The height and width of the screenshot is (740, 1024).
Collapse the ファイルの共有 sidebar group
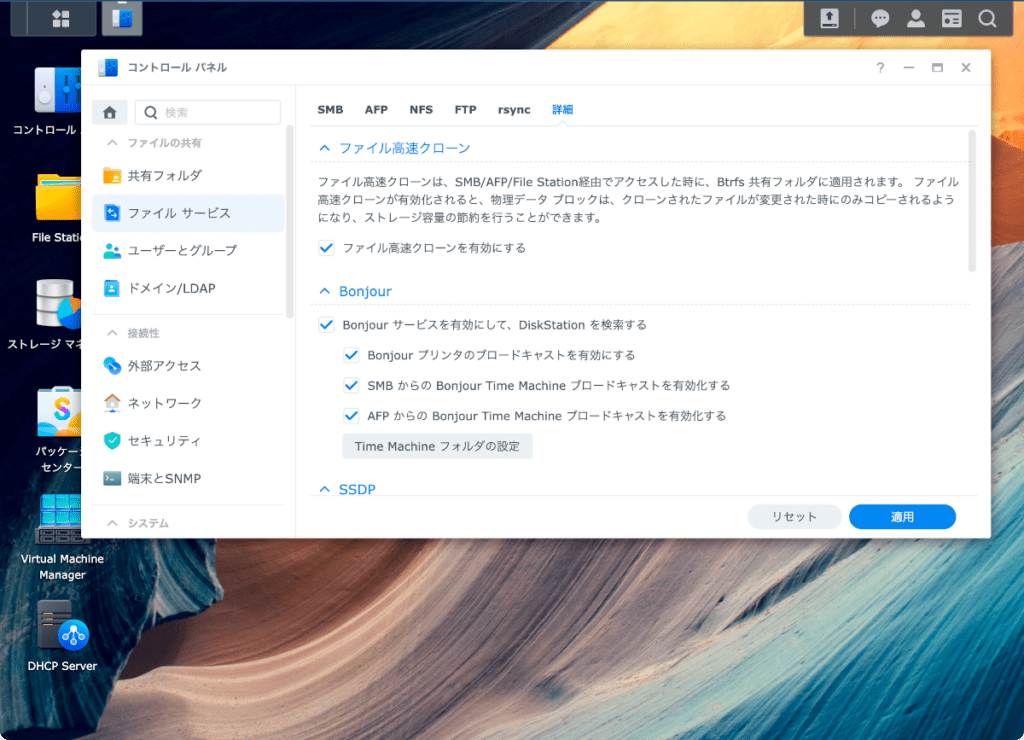point(112,143)
